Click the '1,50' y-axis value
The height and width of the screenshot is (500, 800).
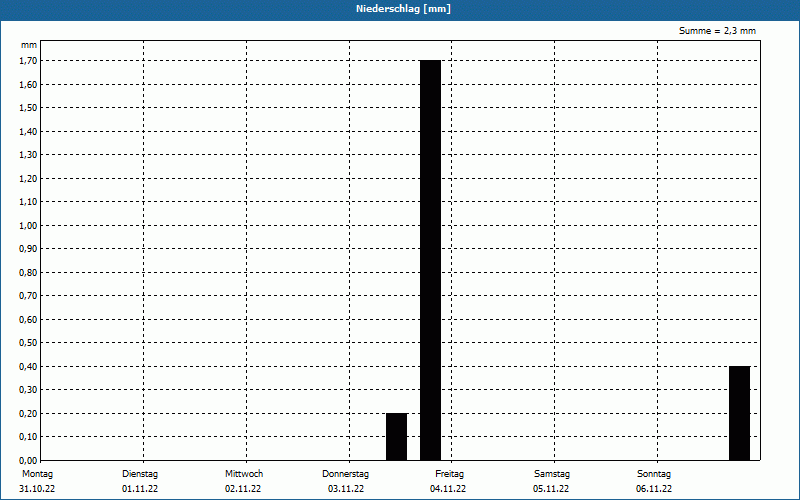(28, 108)
